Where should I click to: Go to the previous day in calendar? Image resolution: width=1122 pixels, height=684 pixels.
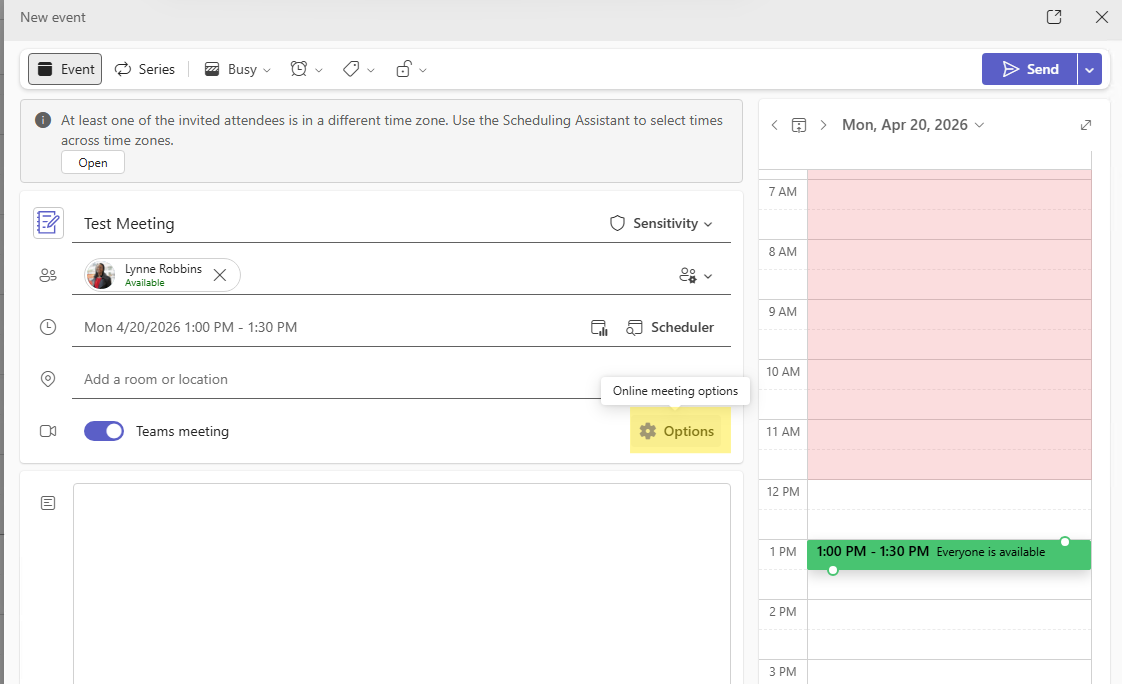[x=774, y=125]
